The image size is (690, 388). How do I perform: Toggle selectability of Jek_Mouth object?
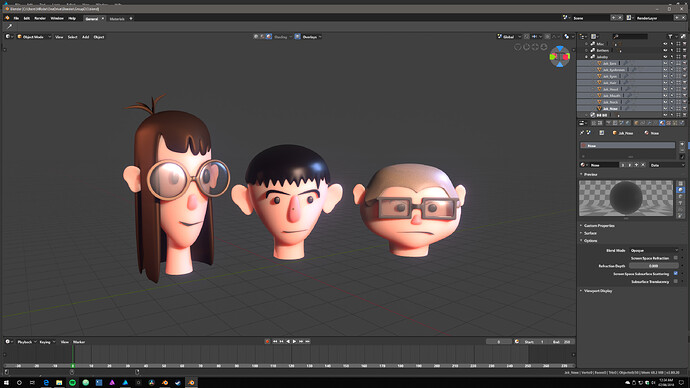pos(672,95)
